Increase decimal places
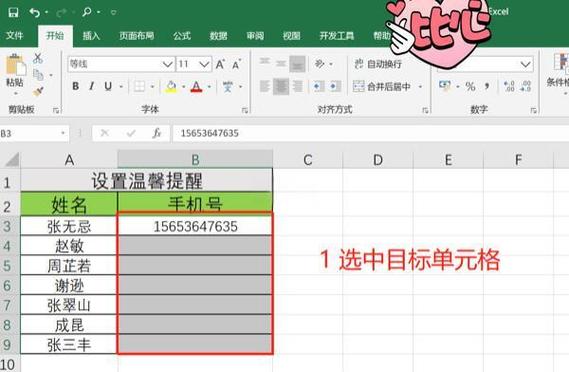The height and width of the screenshot is (372, 569). (x=509, y=86)
